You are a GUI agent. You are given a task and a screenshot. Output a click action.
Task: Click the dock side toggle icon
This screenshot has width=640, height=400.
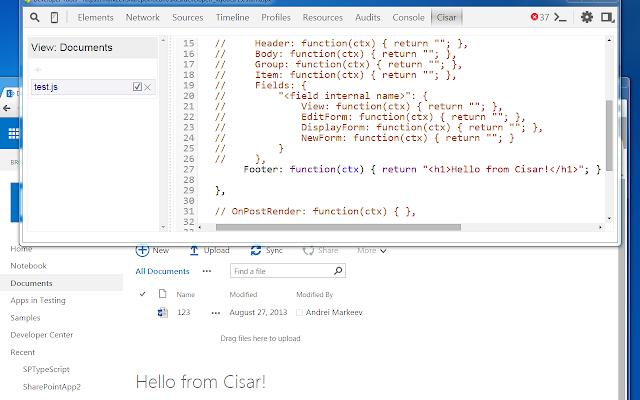(x=607, y=18)
